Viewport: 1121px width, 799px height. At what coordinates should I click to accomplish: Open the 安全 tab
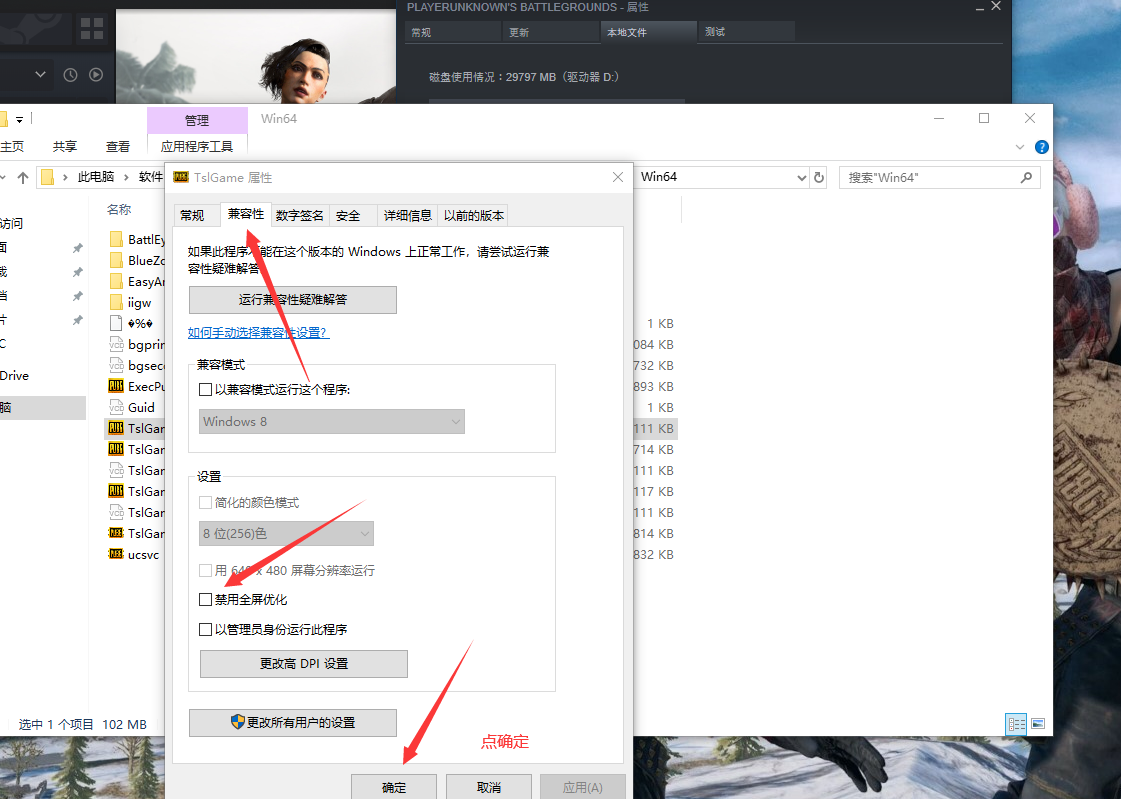(348, 215)
